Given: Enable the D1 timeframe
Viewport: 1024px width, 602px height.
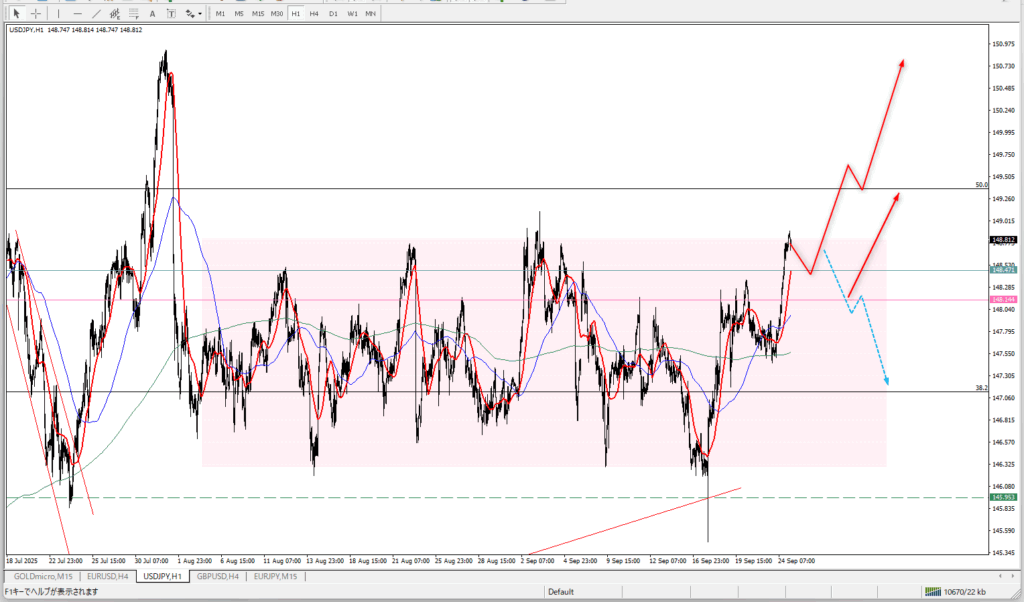Looking at the screenshot, I should 333,14.
